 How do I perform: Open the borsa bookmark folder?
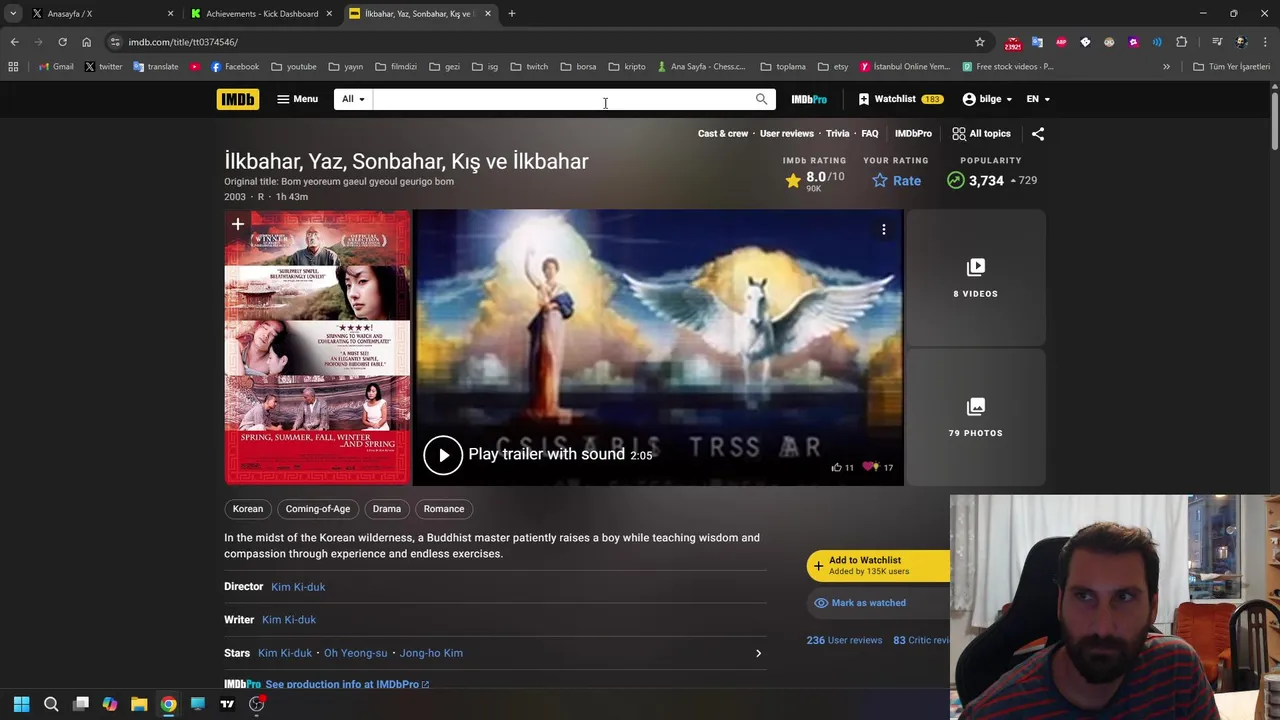click(x=579, y=67)
